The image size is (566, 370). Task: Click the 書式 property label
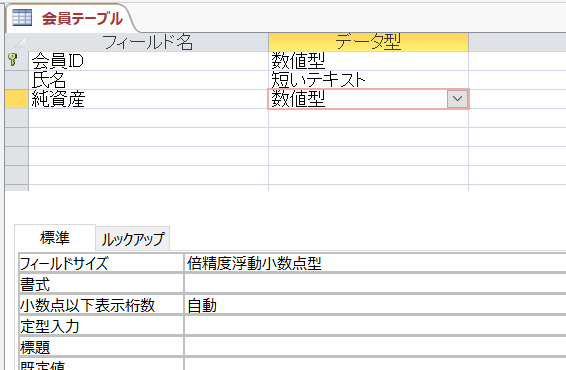pos(101,284)
